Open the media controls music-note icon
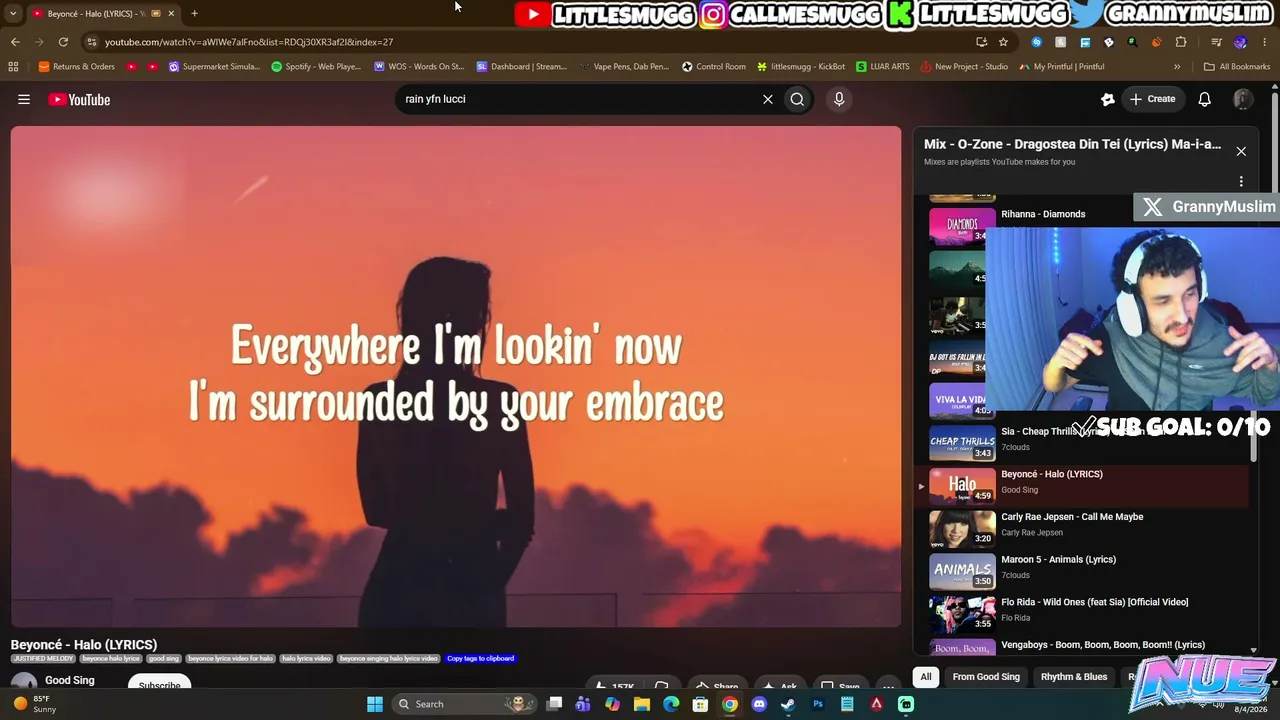 [1216, 42]
